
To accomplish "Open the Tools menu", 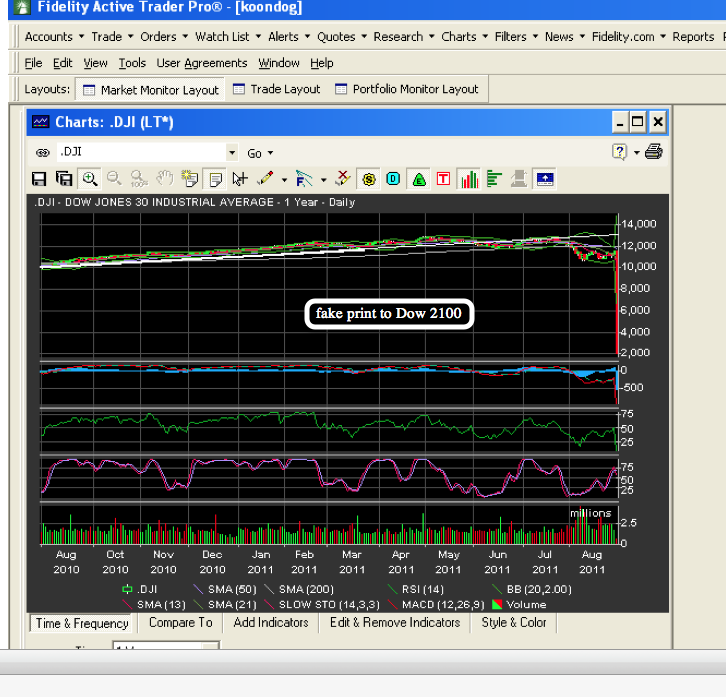I will click(132, 63).
